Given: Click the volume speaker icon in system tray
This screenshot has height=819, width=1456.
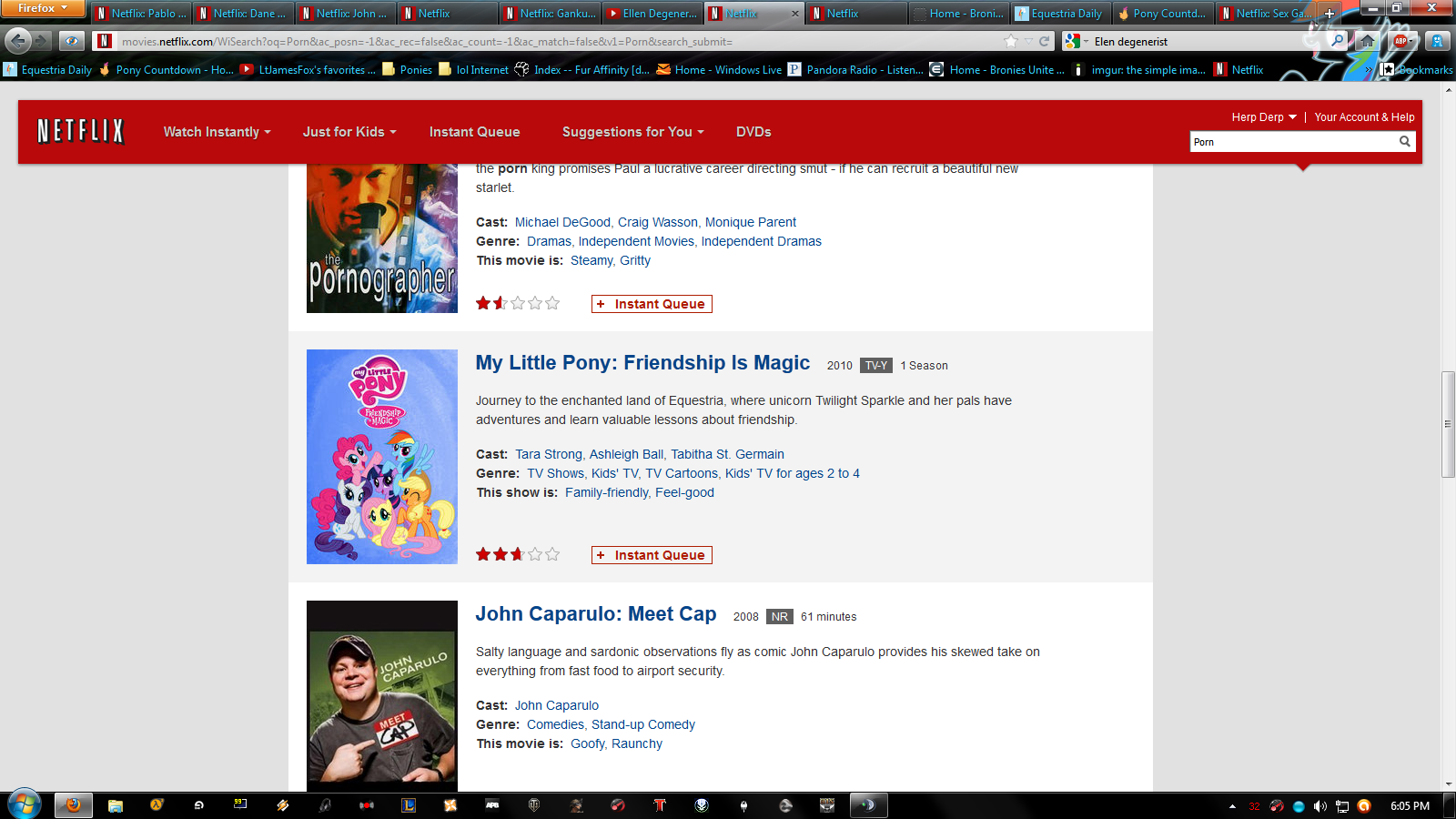Looking at the screenshot, I should (x=1319, y=806).
